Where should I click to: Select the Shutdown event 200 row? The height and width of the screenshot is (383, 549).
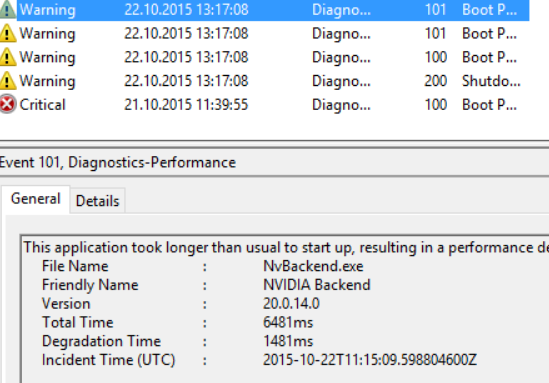pos(264,81)
